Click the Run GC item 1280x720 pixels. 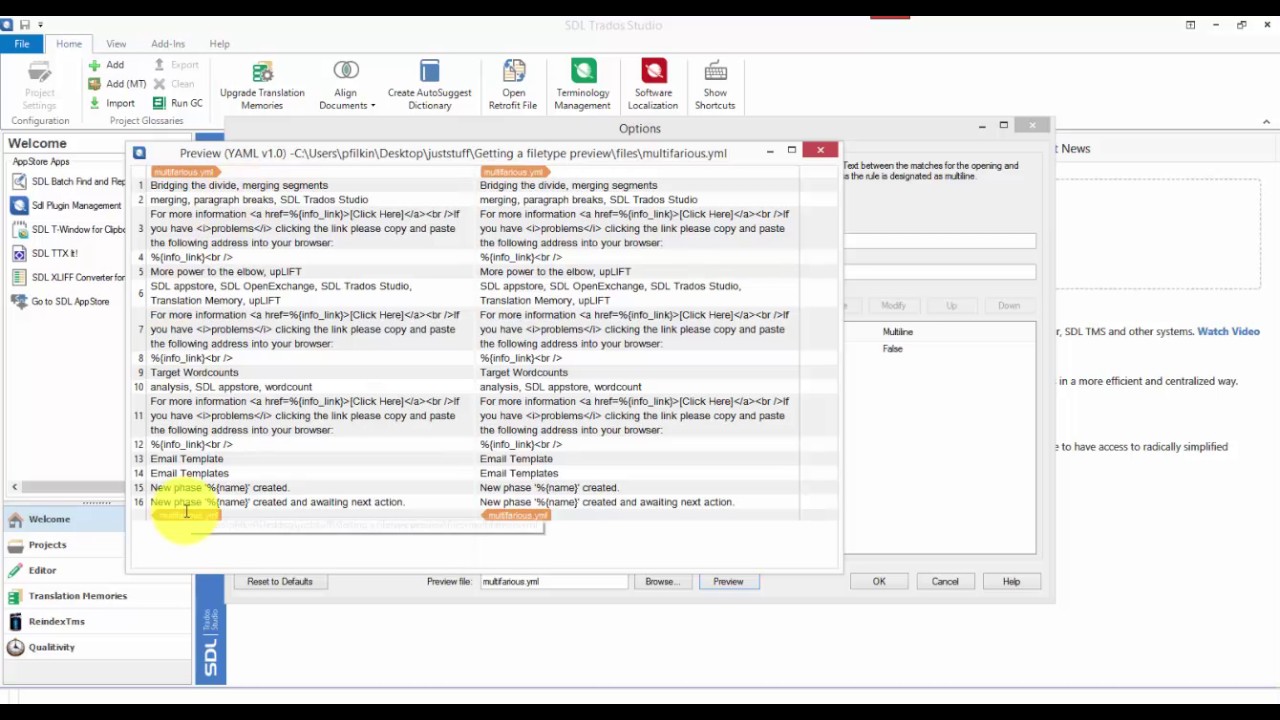point(178,103)
